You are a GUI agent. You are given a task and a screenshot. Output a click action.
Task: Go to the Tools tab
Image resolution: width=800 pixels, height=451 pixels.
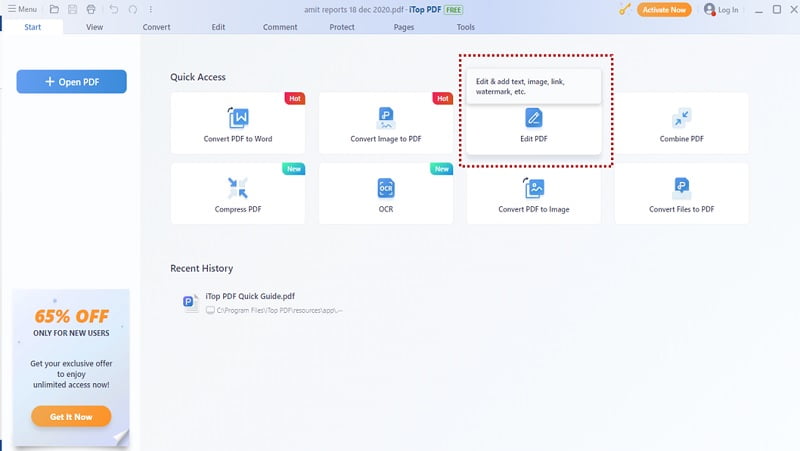pyautogui.click(x=466, y=27)
